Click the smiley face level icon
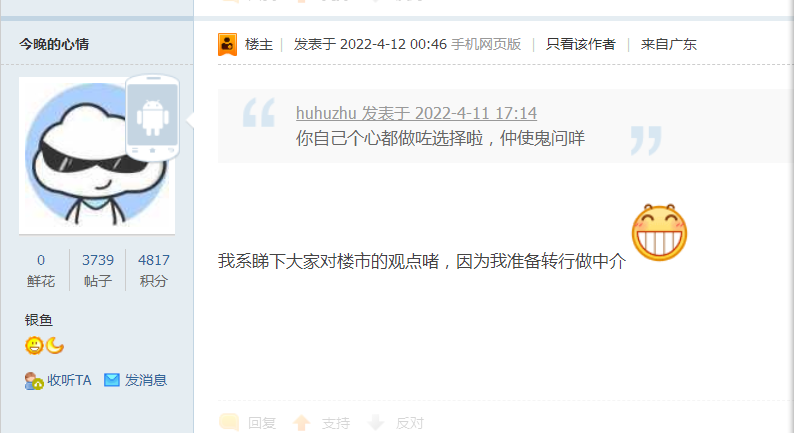799x433 pixels. [34, 346]
